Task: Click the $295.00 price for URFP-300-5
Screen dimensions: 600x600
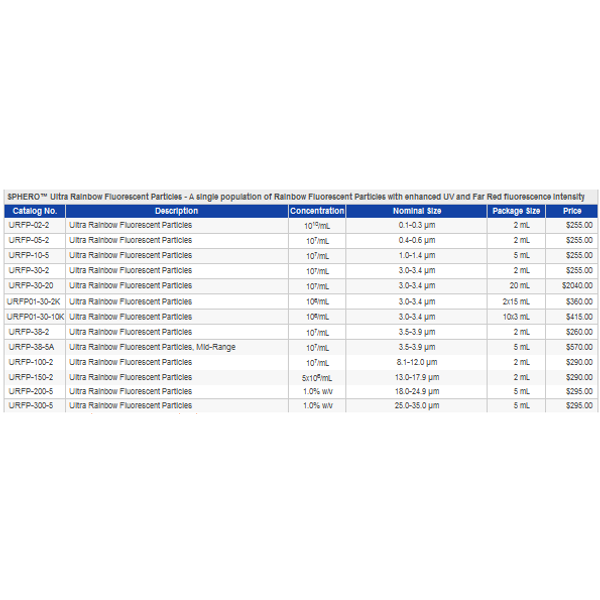Action: [x=579, y=406]
